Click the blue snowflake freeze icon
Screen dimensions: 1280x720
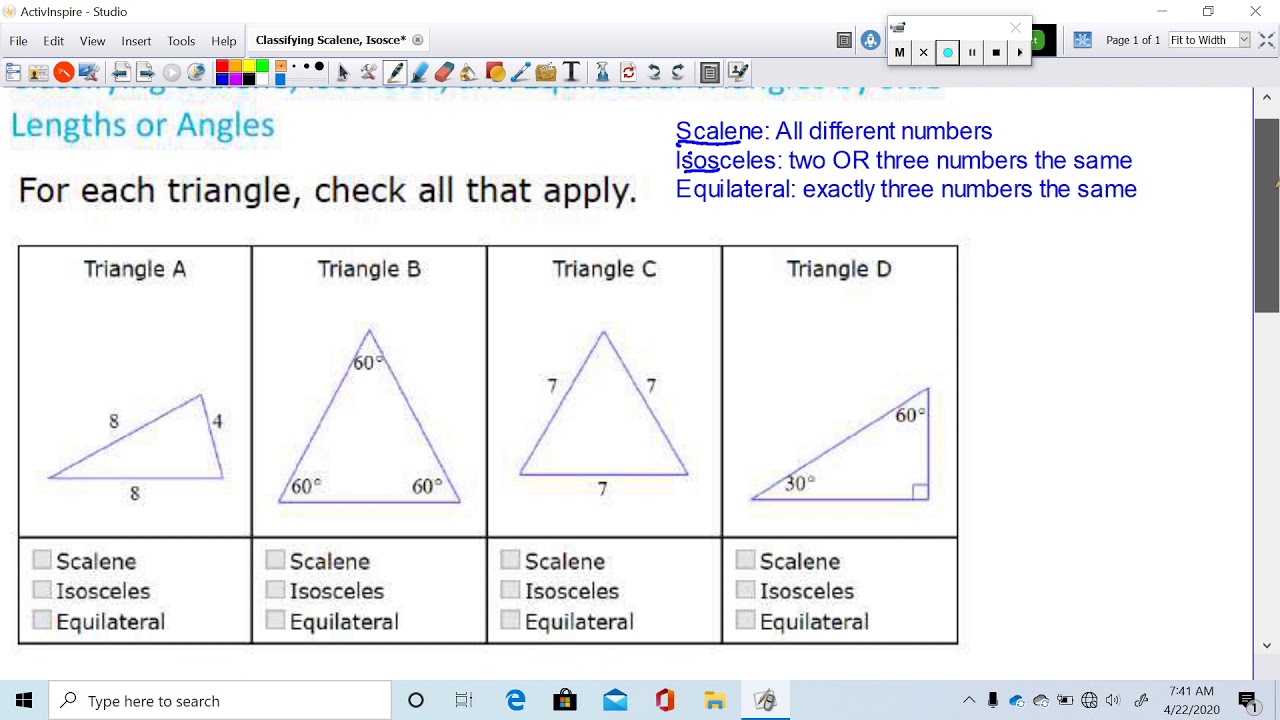pyautogui.click(x=1082, y=40)
